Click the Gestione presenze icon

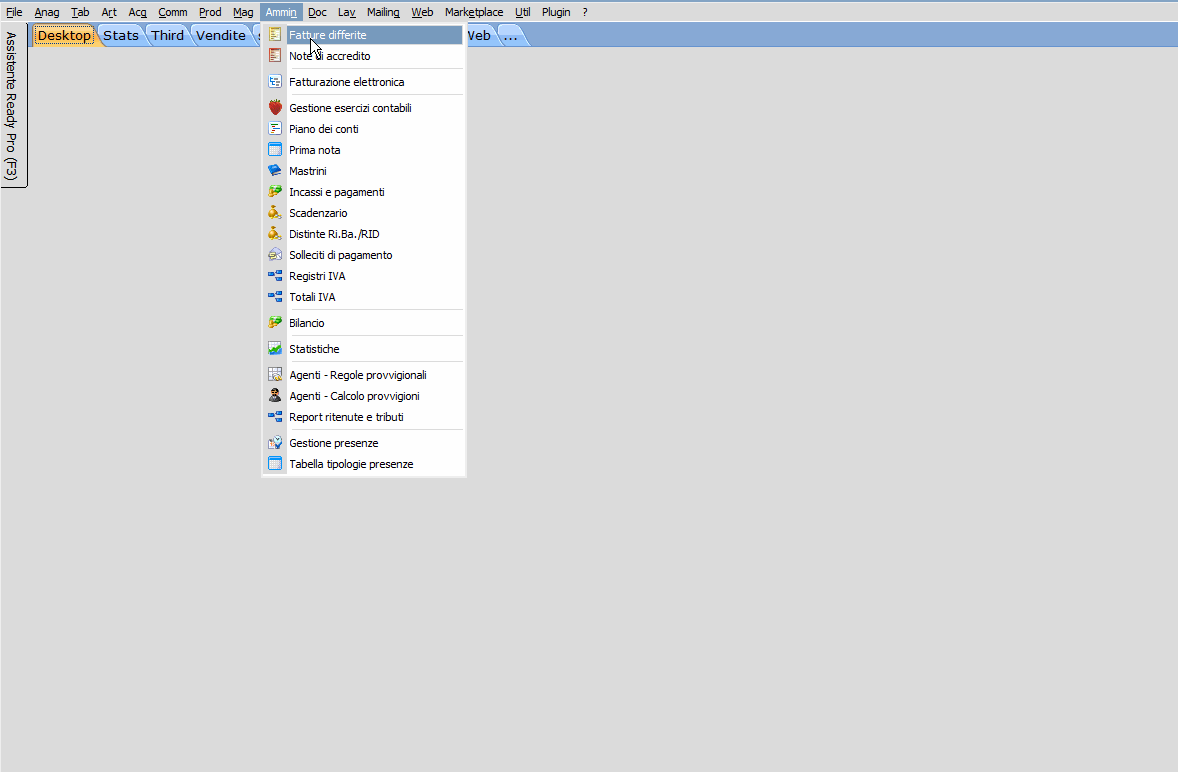coord(275,442)
